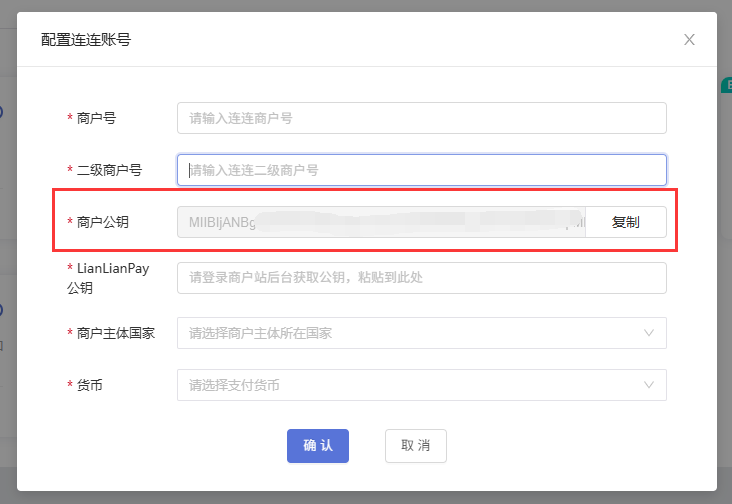Click the 货币 label text
The image size is (732, 504).
coord(90,385)
